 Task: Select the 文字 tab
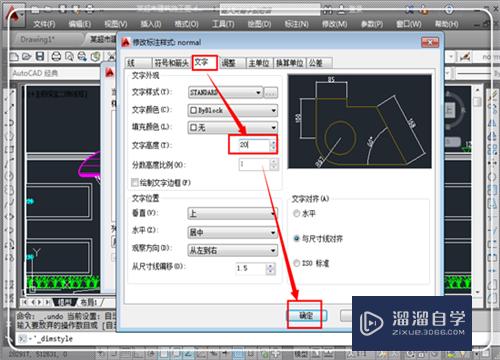pos(204,62)
